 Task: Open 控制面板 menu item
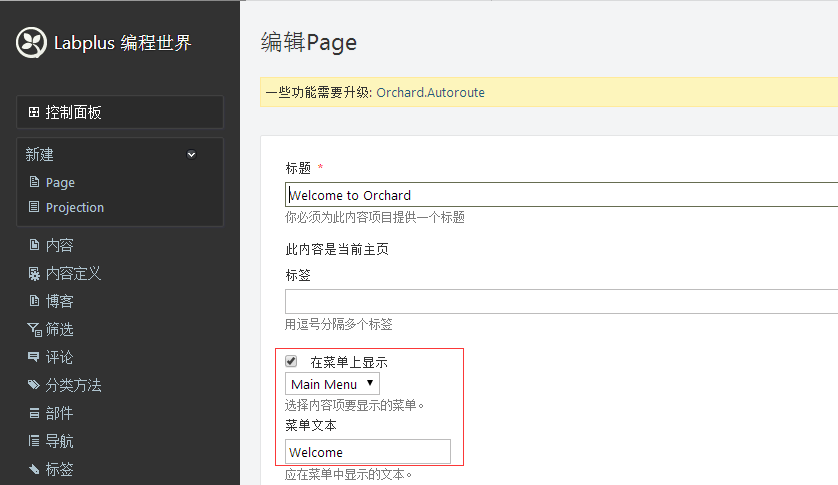point(120,112)
